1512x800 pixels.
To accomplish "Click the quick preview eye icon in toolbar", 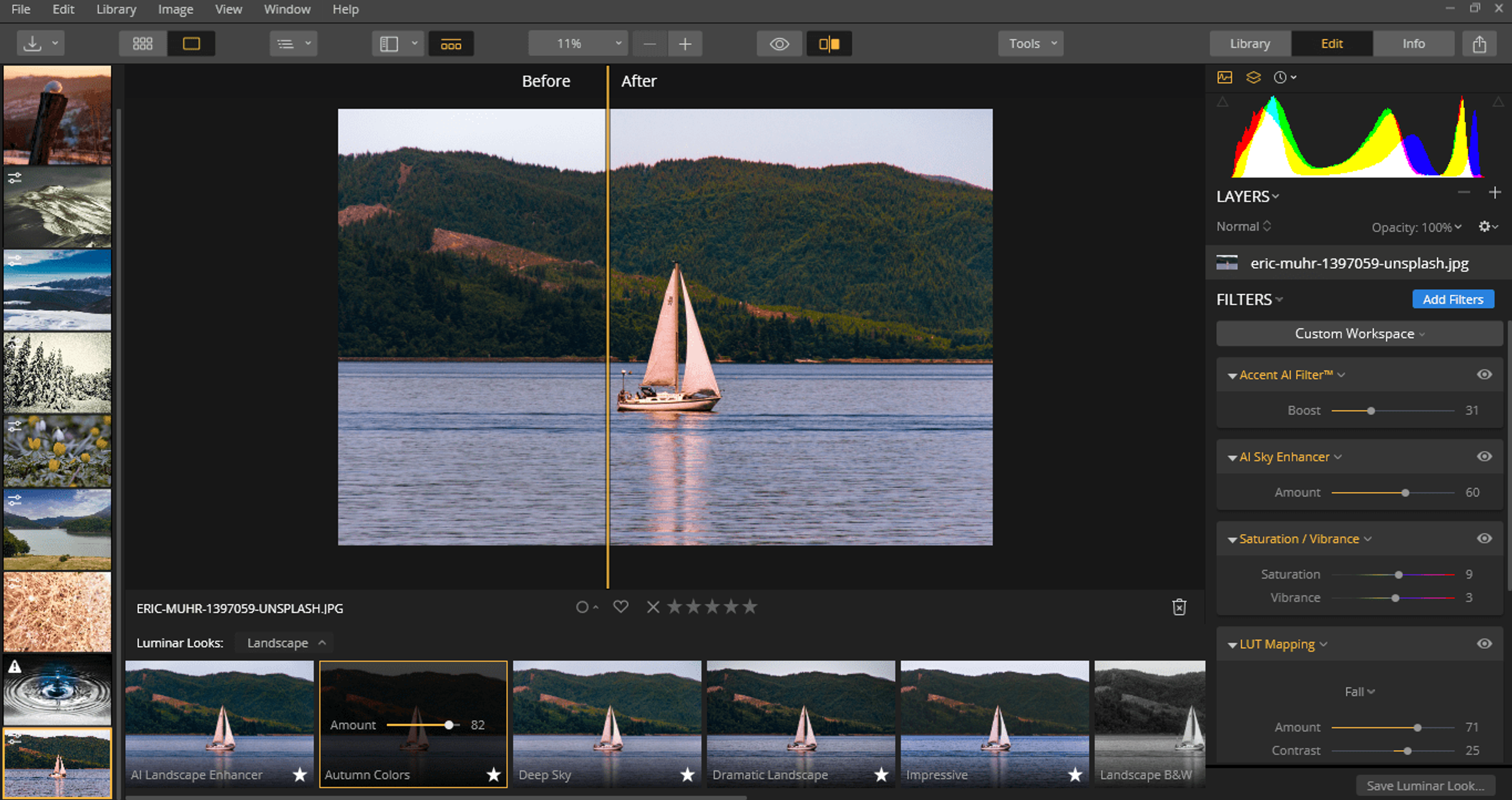I will [x=779, y=44].
